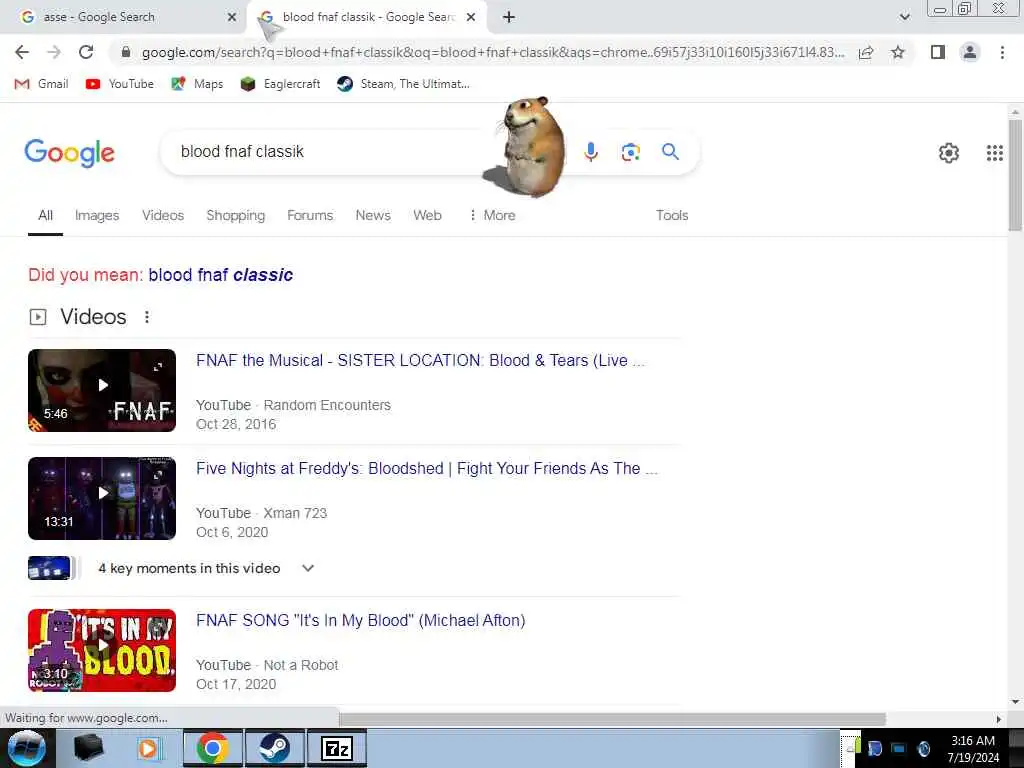Expand 4 key moments in this video
1024x768 pixels.
[x=206, y=568]
